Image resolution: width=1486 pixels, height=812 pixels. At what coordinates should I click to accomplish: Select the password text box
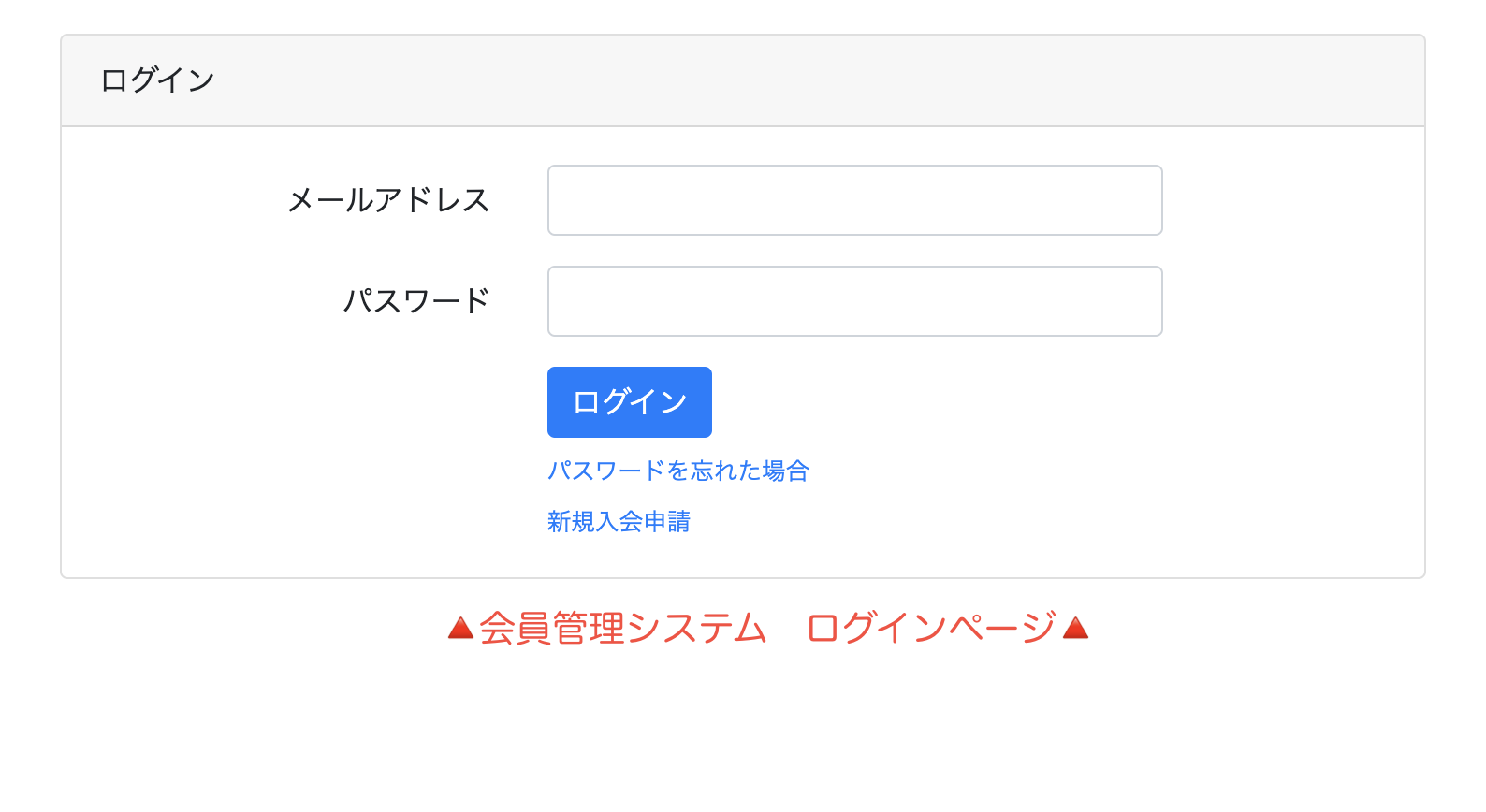tap(854, 301)
